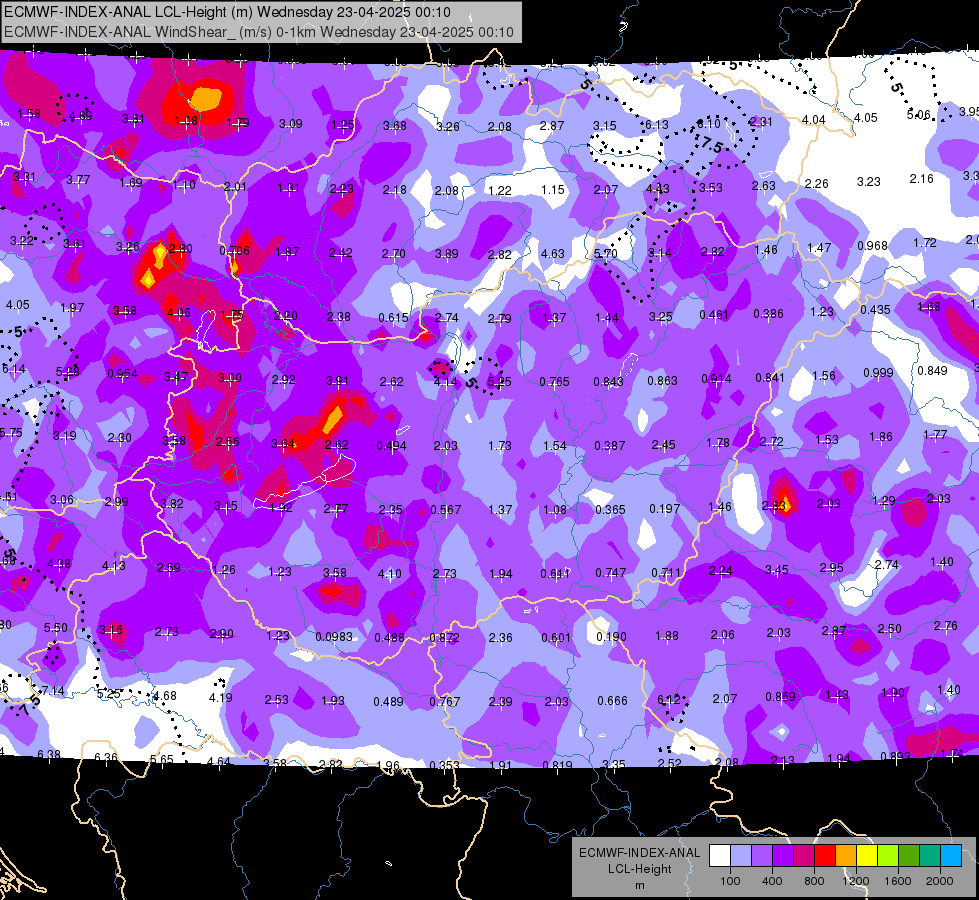Click the wind shear value 0.706
979x900 pixels.
click(x=234, y=250)
